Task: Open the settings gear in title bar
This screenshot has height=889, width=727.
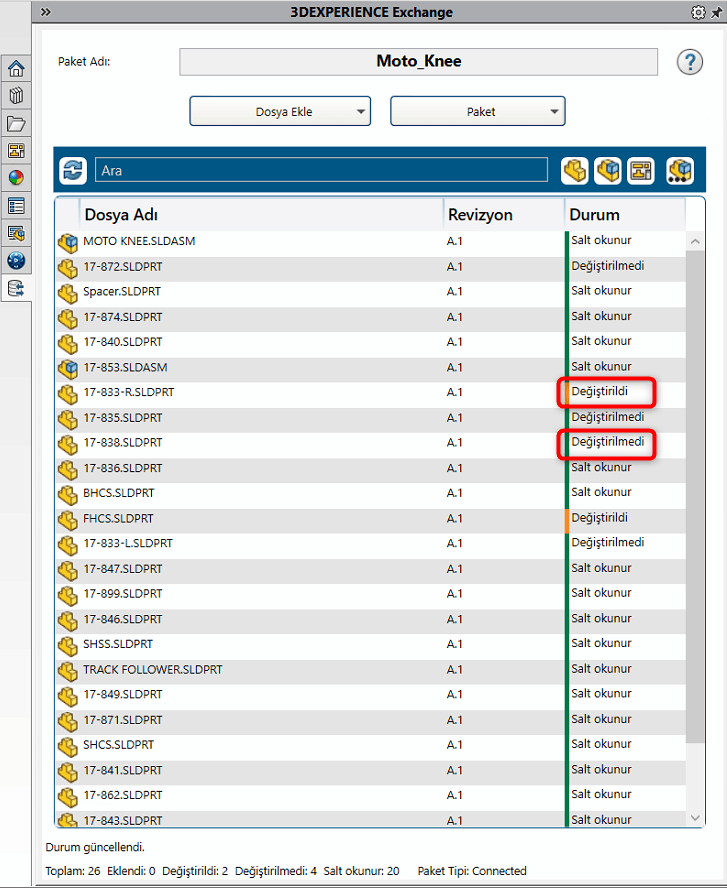Action: tap(699, 12)
